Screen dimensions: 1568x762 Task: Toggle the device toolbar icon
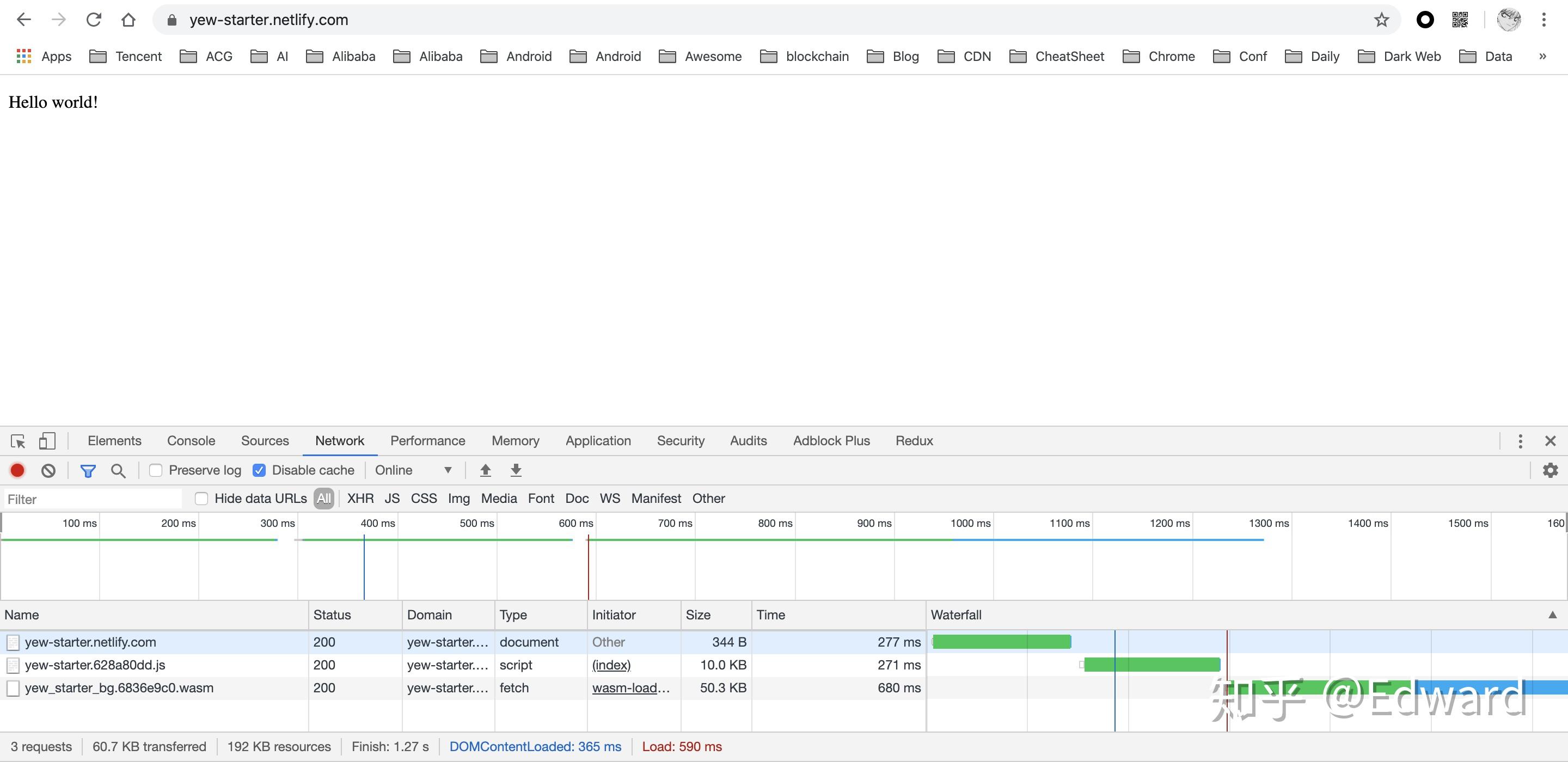(x=47, y=441)
